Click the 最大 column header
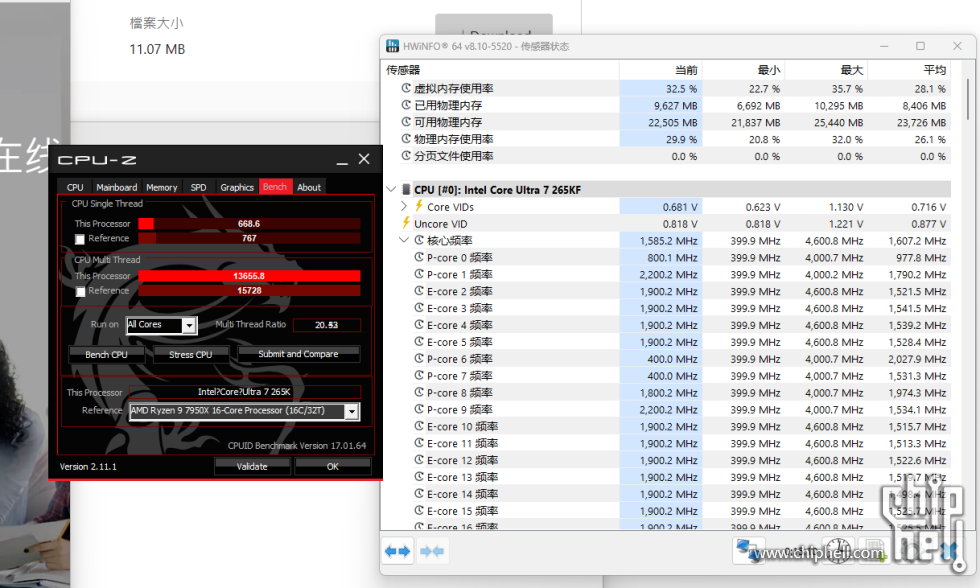The image size is (980, 588). coord(826,70)
